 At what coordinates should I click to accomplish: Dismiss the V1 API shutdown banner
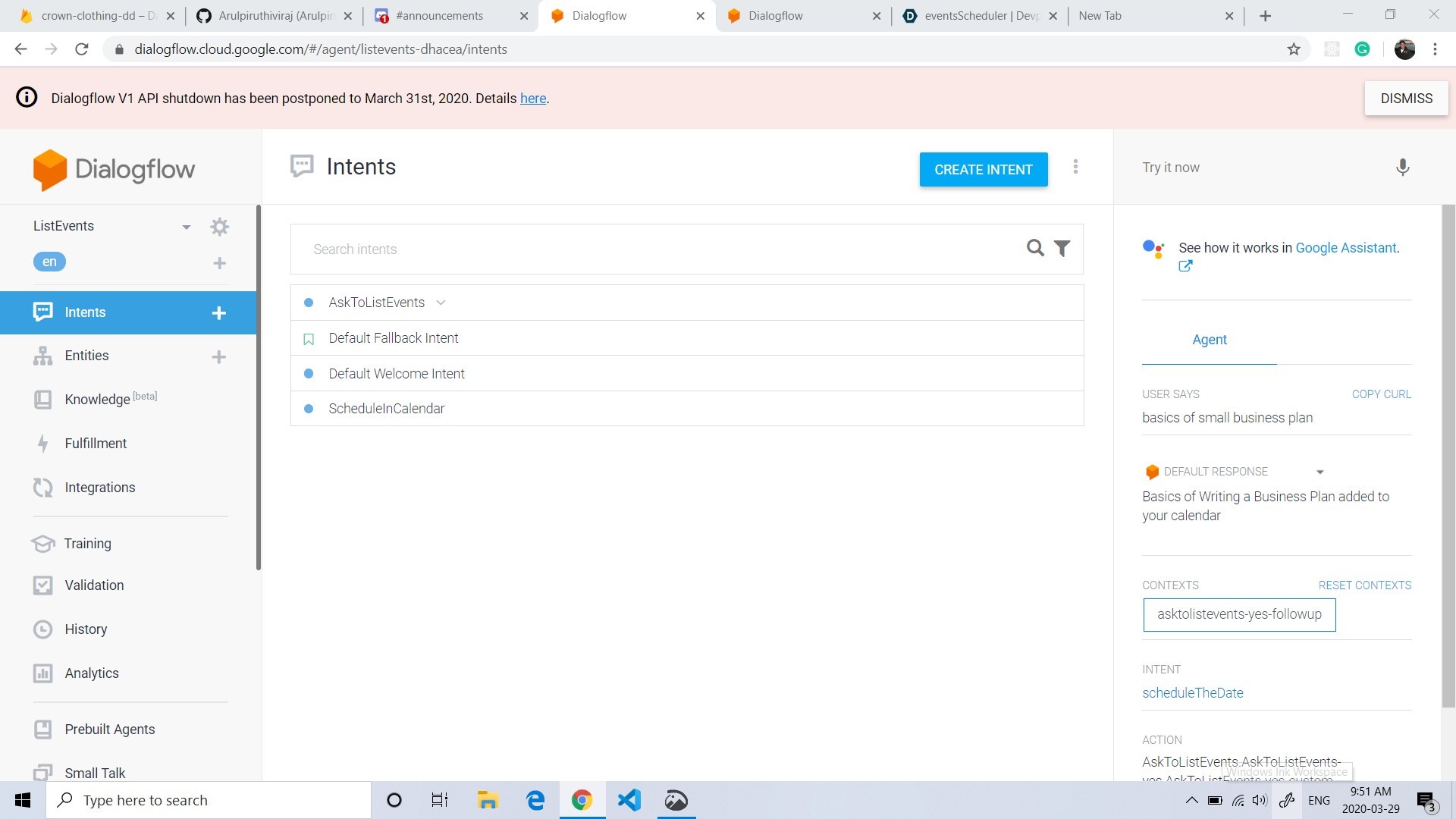coord(1406,99)
